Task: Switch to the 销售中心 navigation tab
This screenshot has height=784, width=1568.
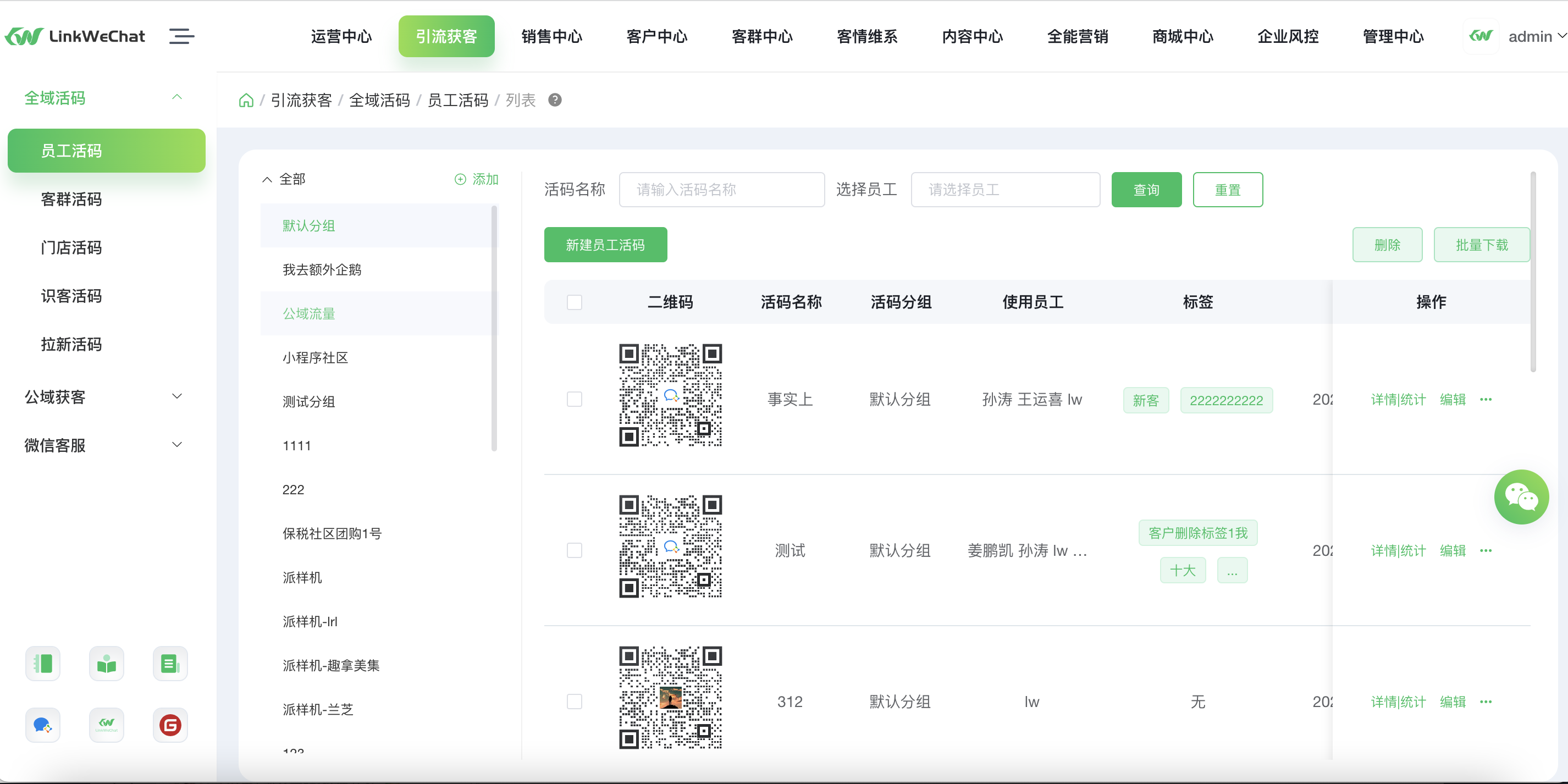Action: click(x=551, y=36)
